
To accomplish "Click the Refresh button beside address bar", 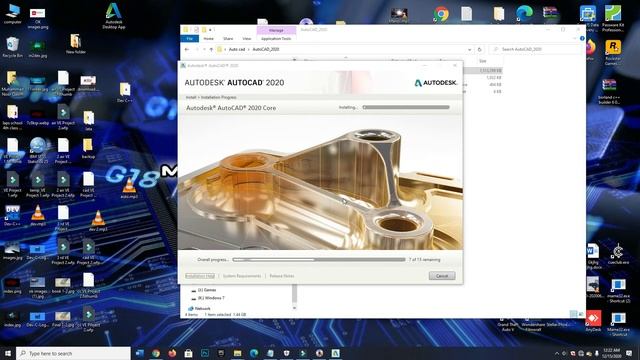I will tap(480, 49).
